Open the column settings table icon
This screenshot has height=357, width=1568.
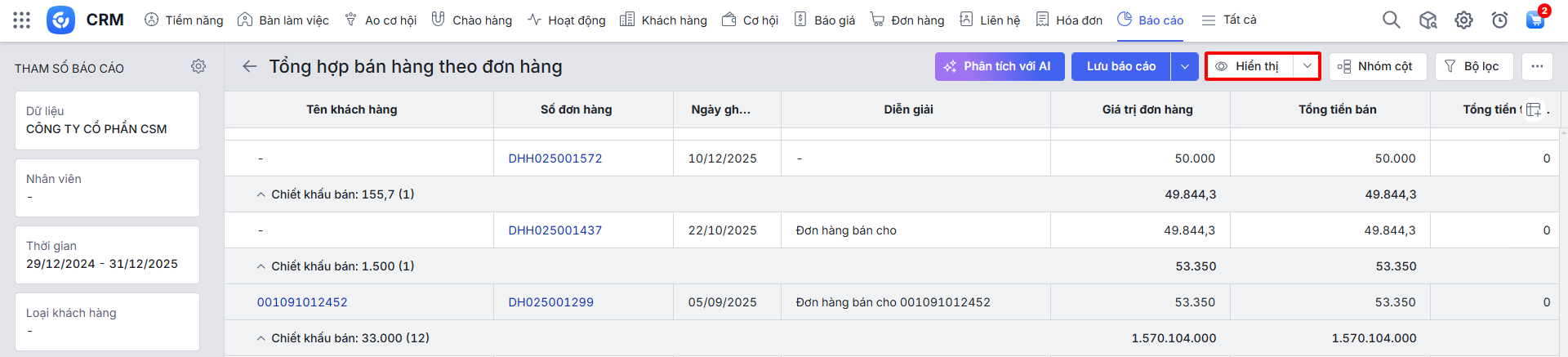pos(1533,109)
